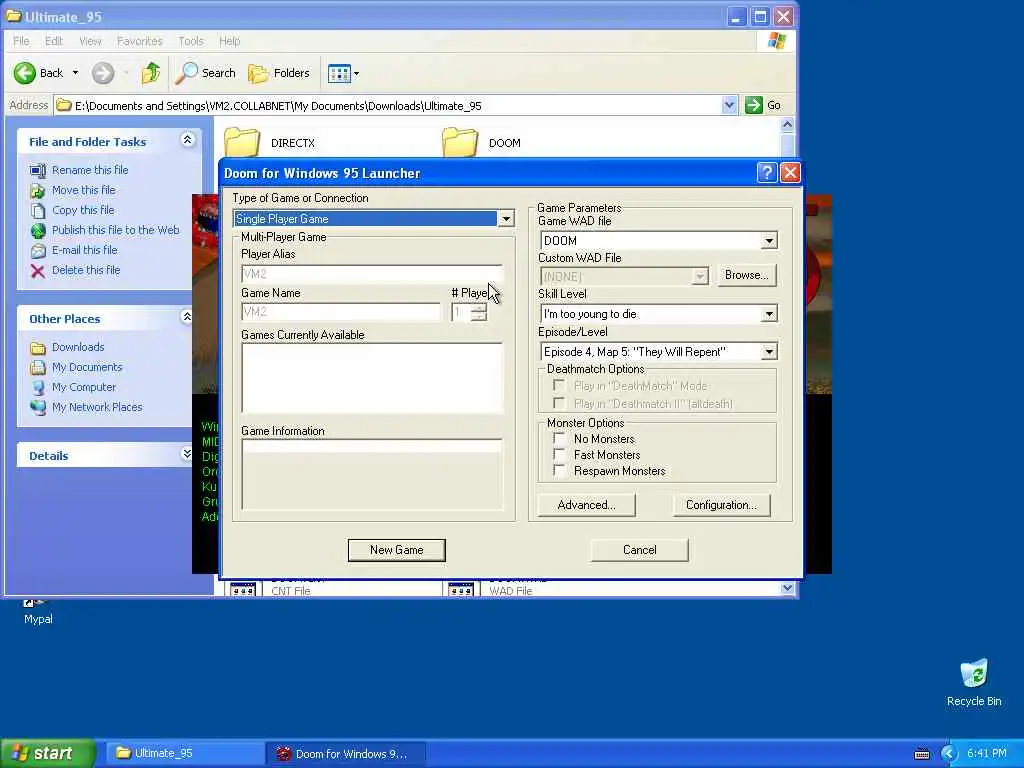Click the Explorer file list scrollbar down arrow

788,588
